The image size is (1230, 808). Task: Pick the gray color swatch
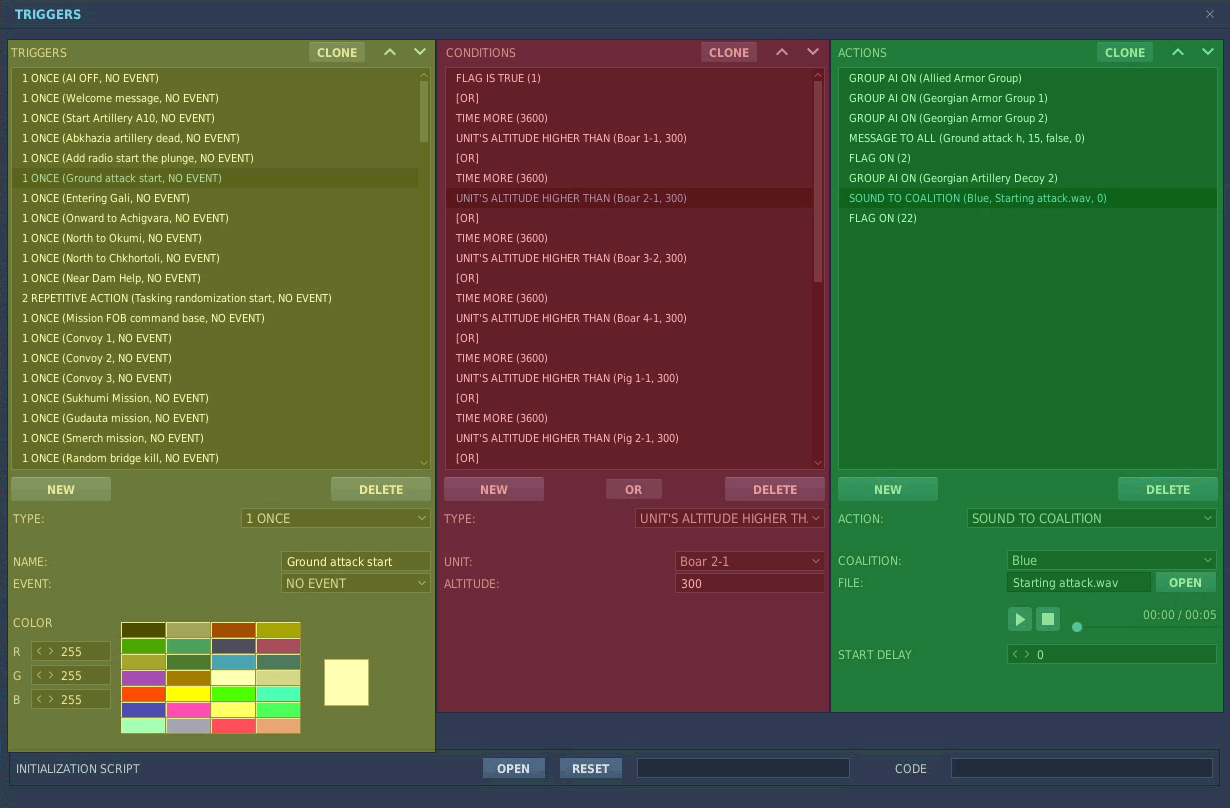pos(188,726)
